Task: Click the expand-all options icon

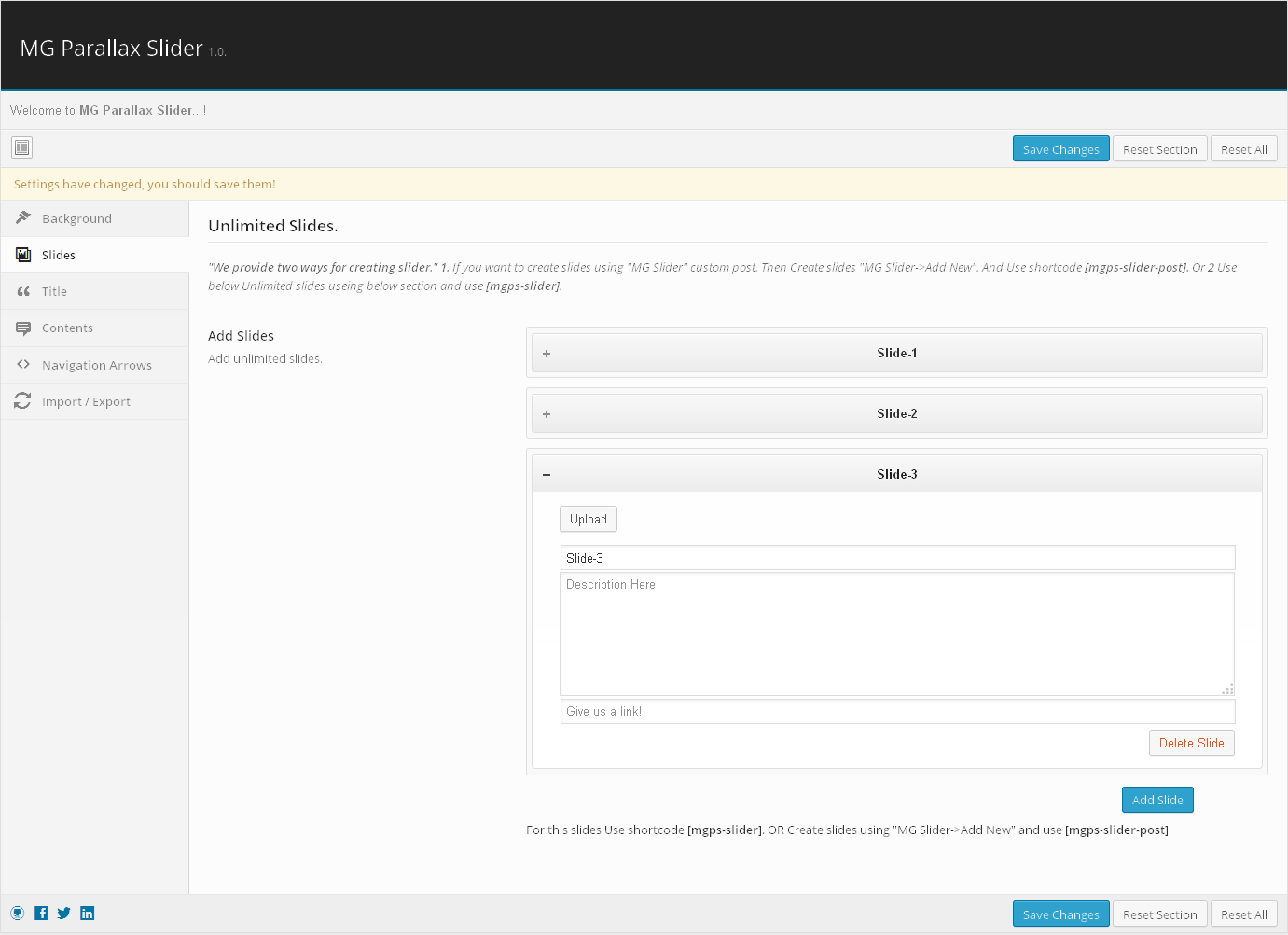Action: click(x=22, y=147)
